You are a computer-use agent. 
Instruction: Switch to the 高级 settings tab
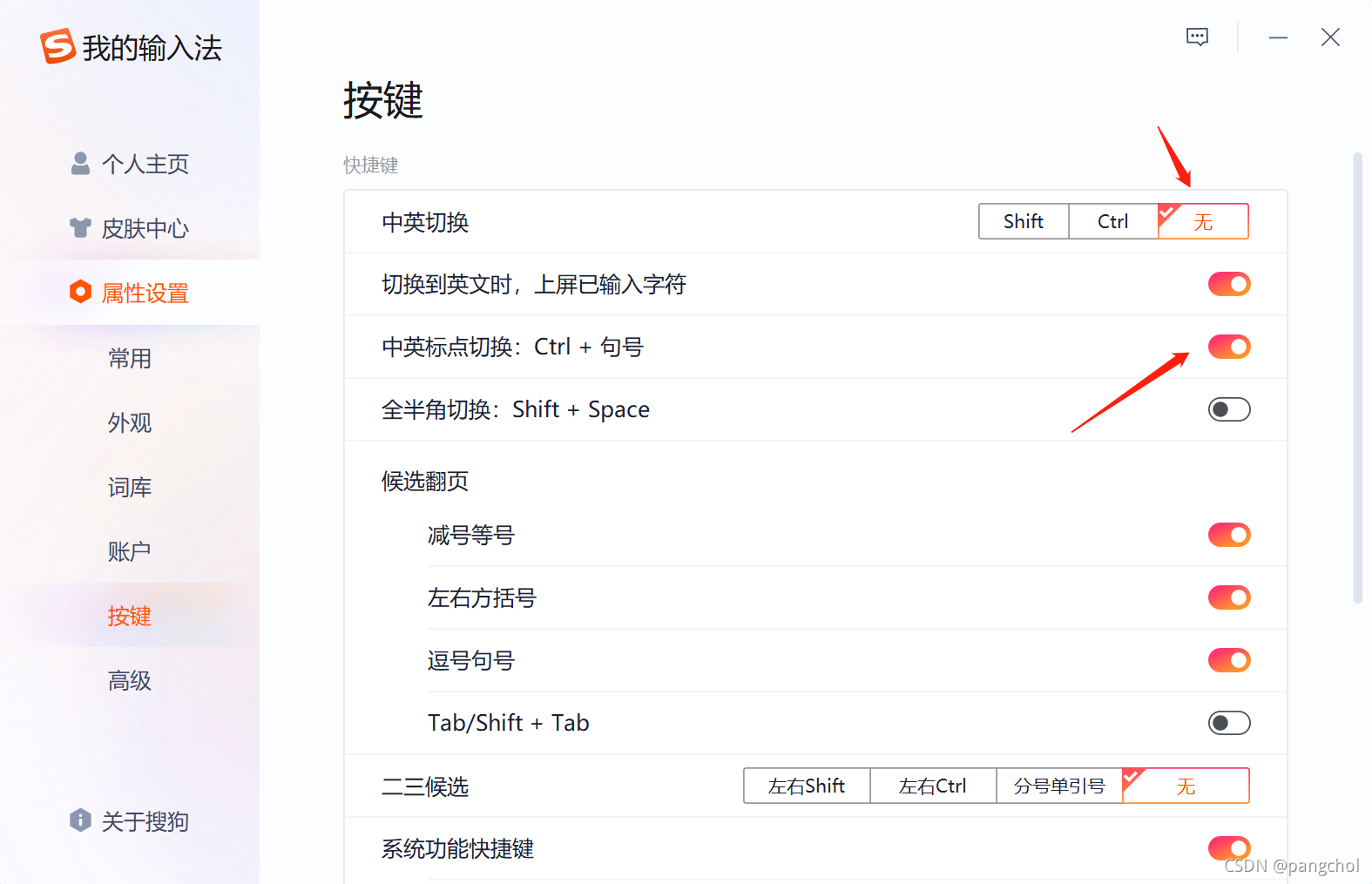point(130,680)
